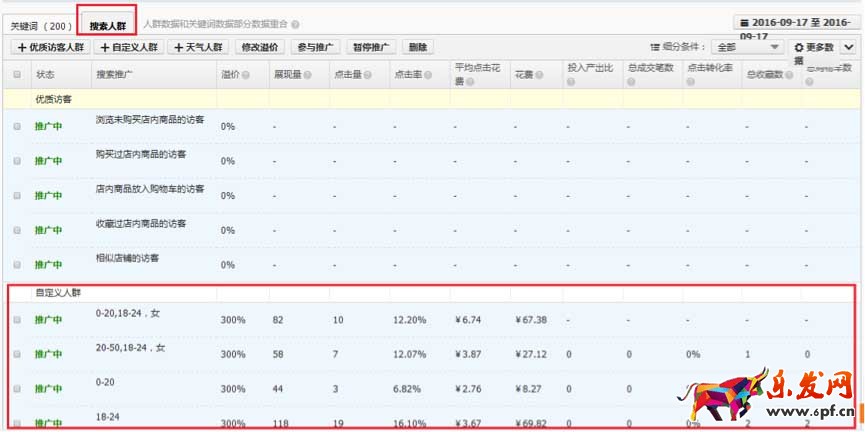
Task: Click the 修改溢价 button
Action: click(x=261, y=47)
